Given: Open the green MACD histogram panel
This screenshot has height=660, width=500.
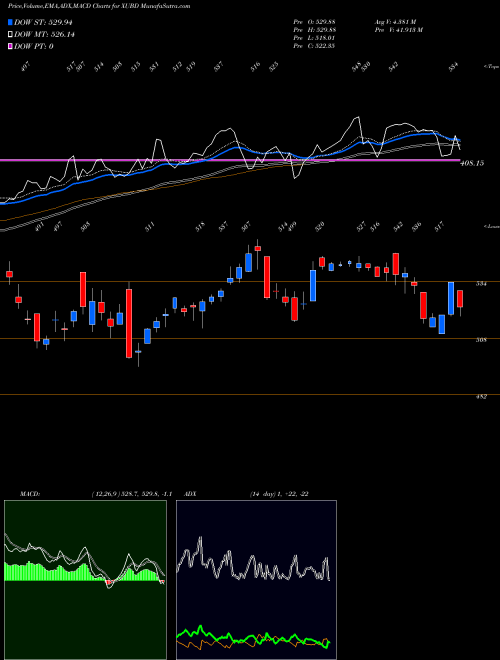Looking at the screenshot, I should point(85,580).
